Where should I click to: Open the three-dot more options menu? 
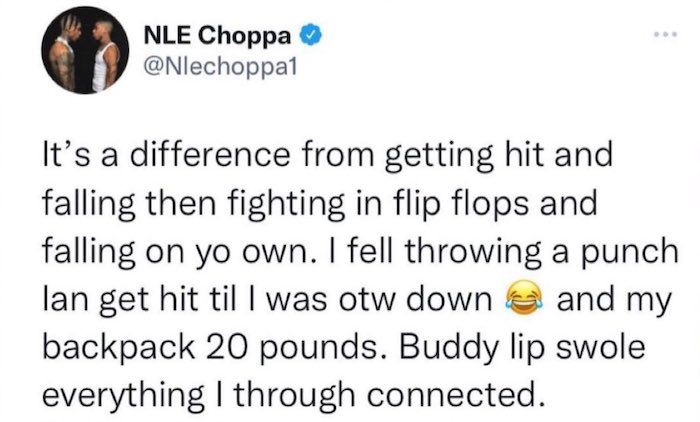click(x=666, y=34)
